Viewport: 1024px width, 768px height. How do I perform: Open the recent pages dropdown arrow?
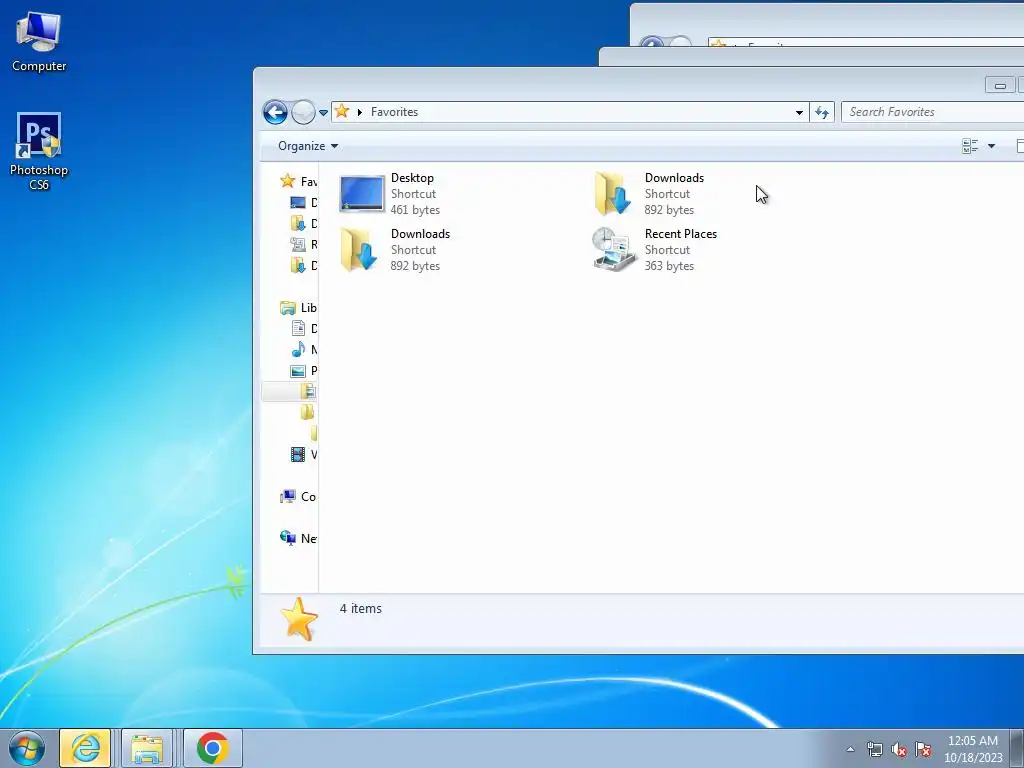323,113
